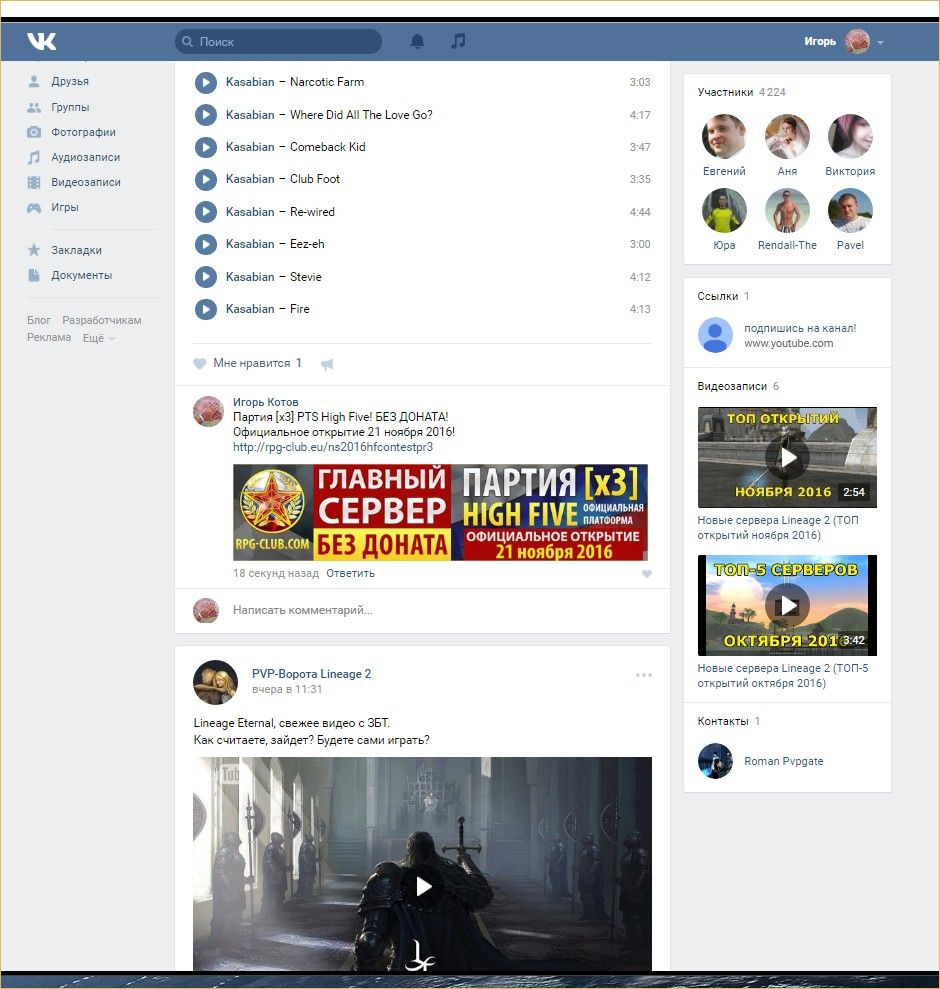Viewport: 940px width, 989px height.
Task: Open the подпишись на канал! YouTube link
Action: (800, 328)
